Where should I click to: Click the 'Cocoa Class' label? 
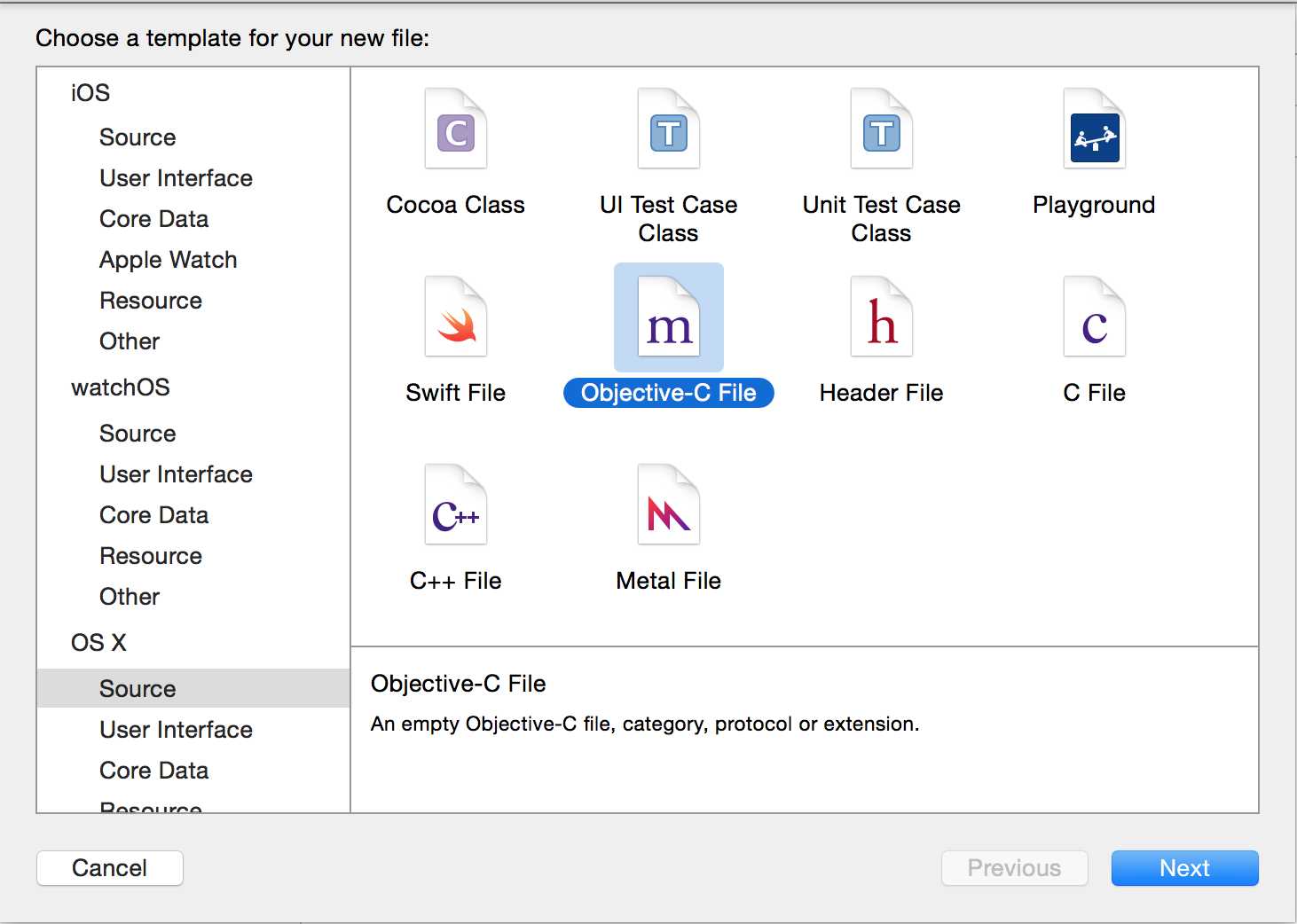click(x=456, y=205)
